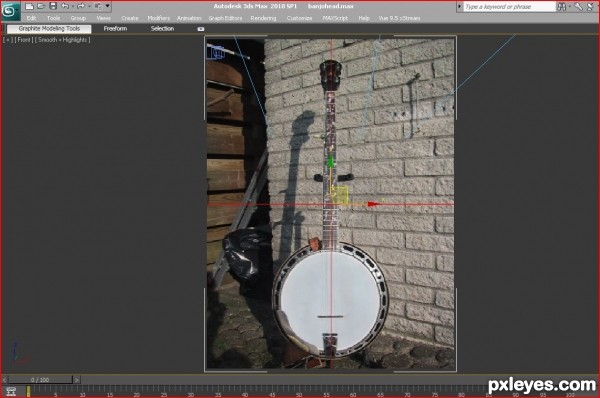Click the red X-axis gizmo arrow
Image resolution: width=600 pixels, height=398 pixels.
(373, 204)
